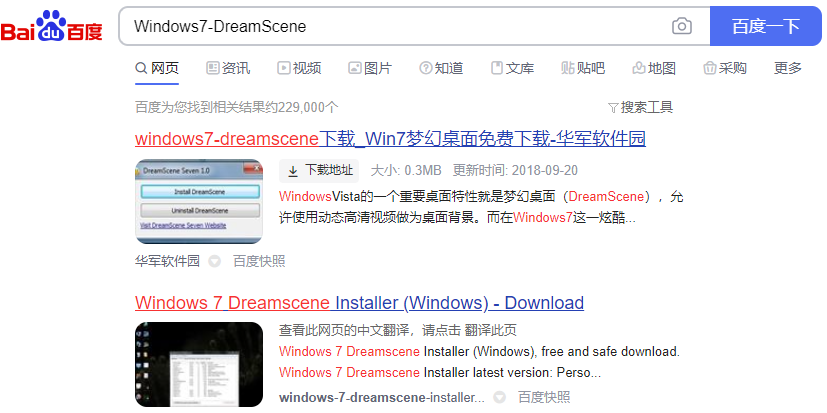Open the 地图 tab

tap(654, 68)
